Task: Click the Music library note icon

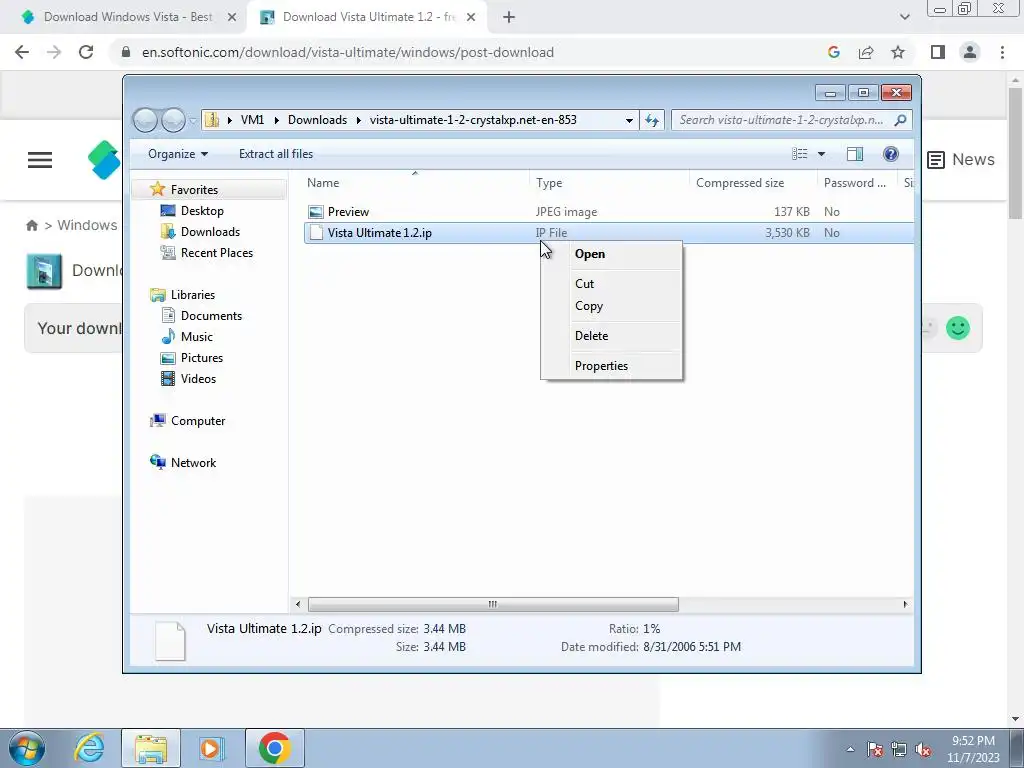Action: click(168, 336)
